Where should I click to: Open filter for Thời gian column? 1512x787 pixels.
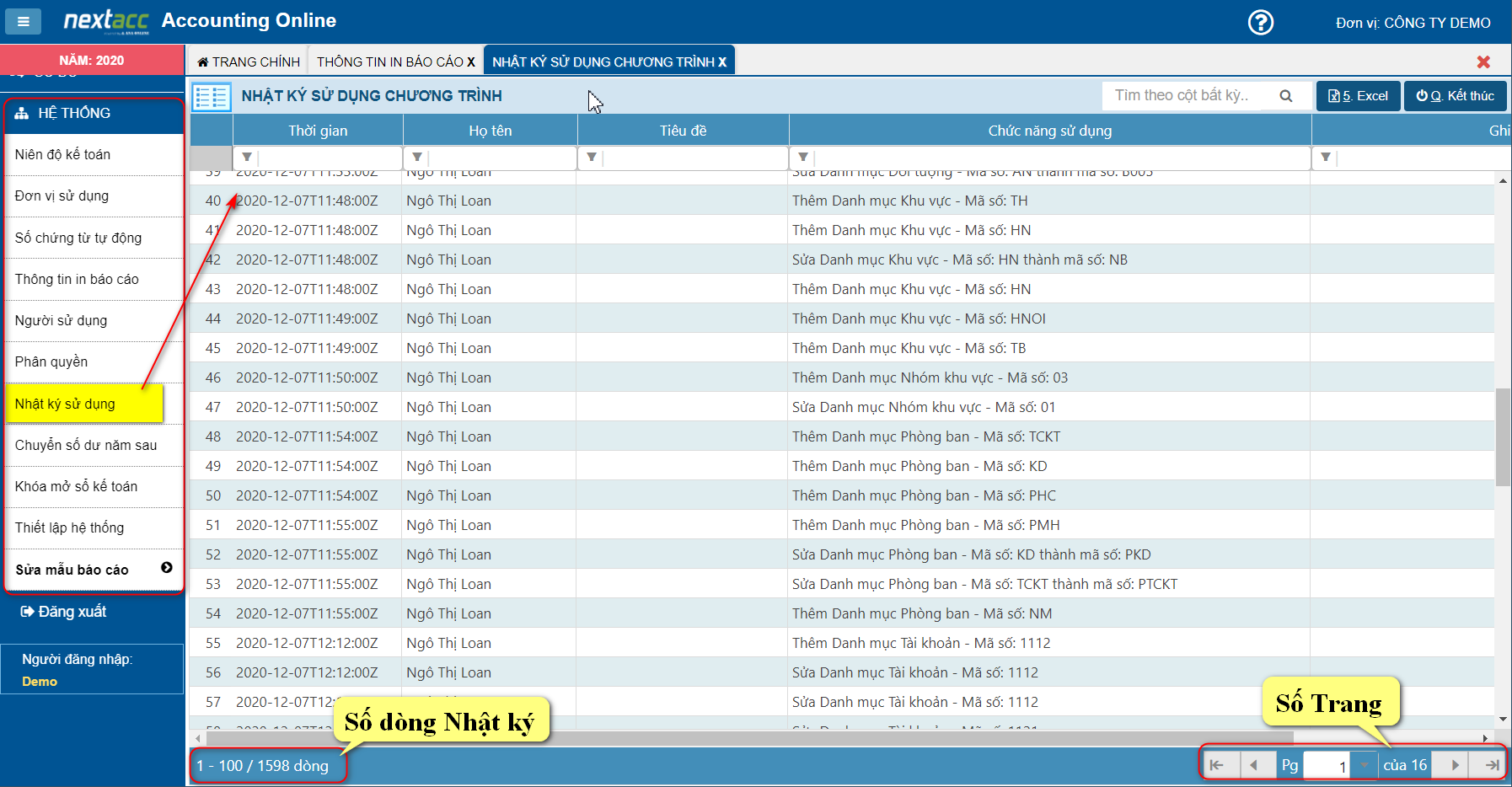tap(247, 158)
